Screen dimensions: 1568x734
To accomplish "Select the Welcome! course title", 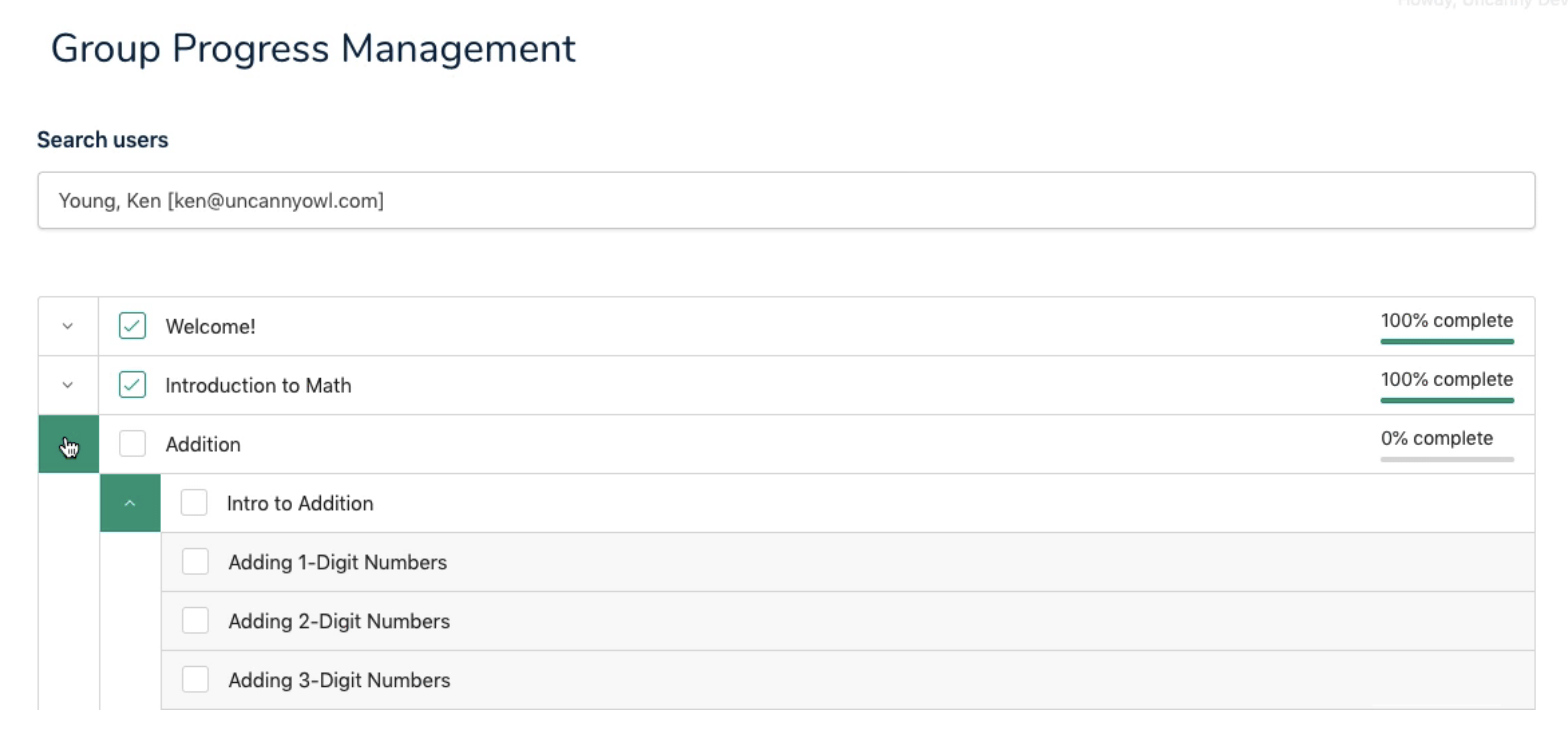I will click(210, 327).
